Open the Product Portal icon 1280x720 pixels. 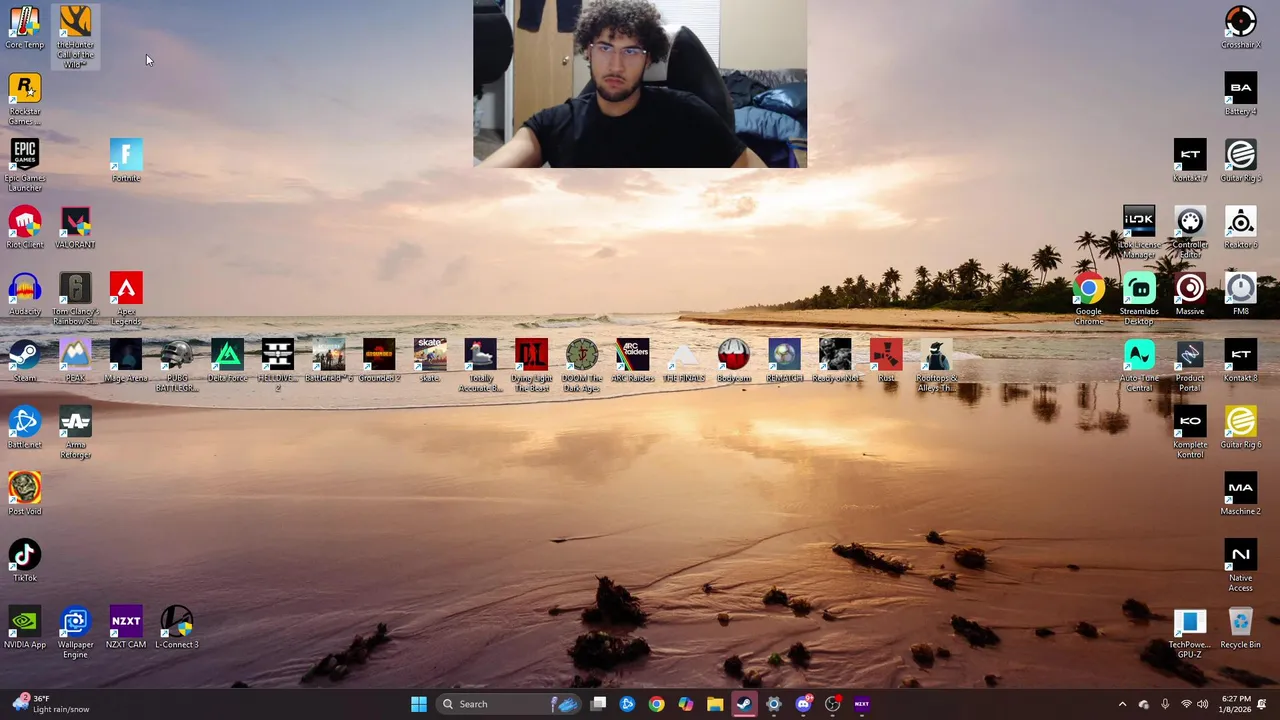[1190, 366]
